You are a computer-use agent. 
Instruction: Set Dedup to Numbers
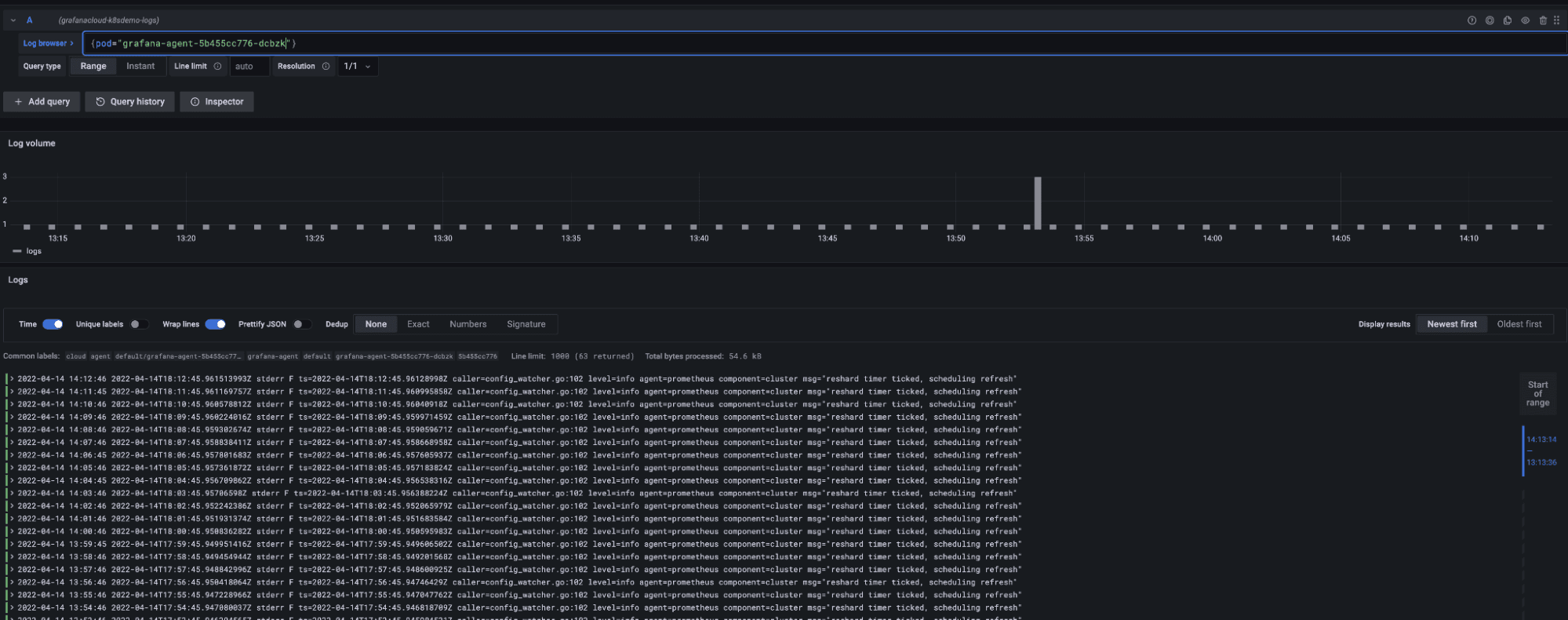(468, 324)
